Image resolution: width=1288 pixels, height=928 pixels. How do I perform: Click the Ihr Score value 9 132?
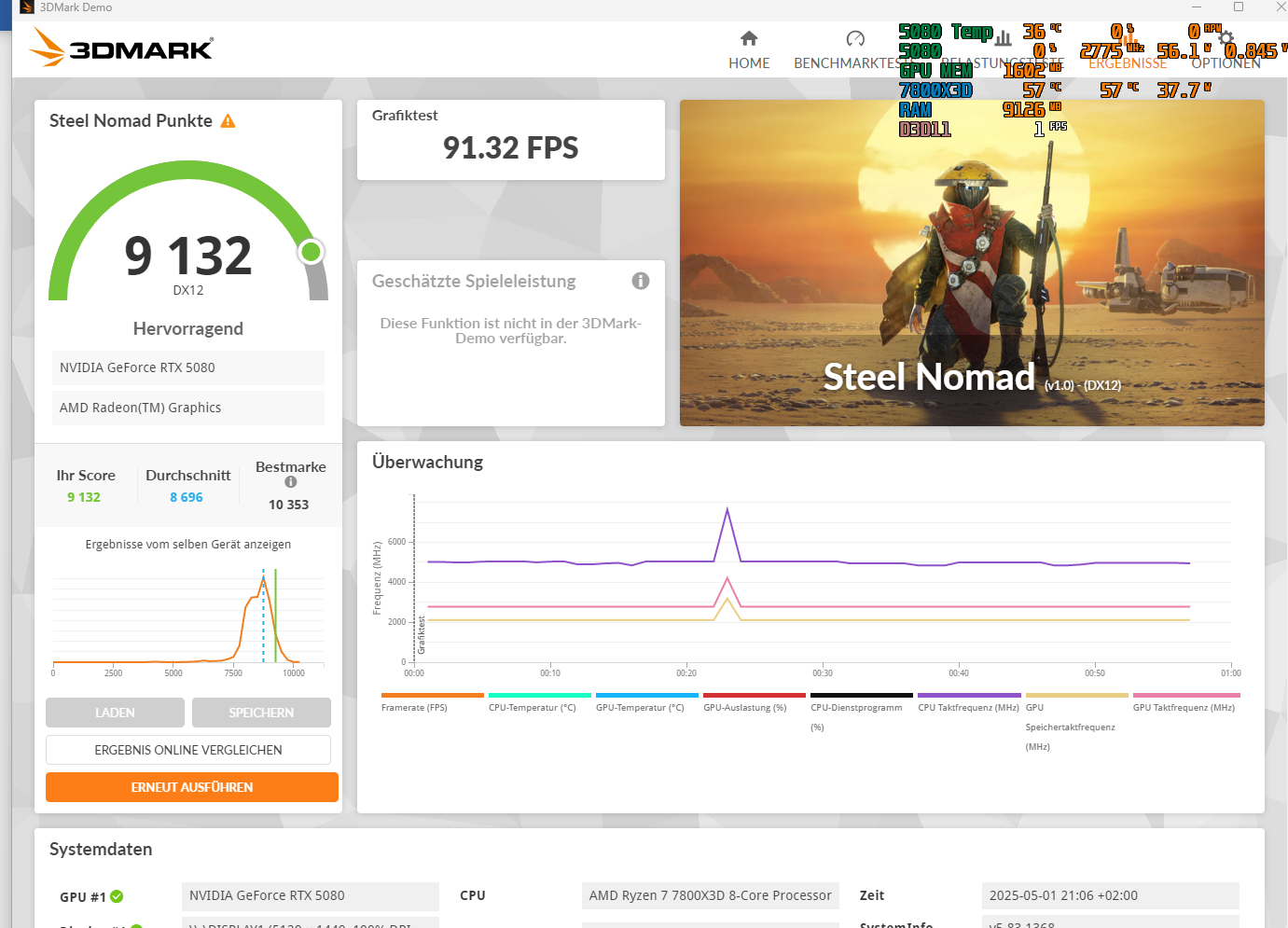tap(84, 497)
